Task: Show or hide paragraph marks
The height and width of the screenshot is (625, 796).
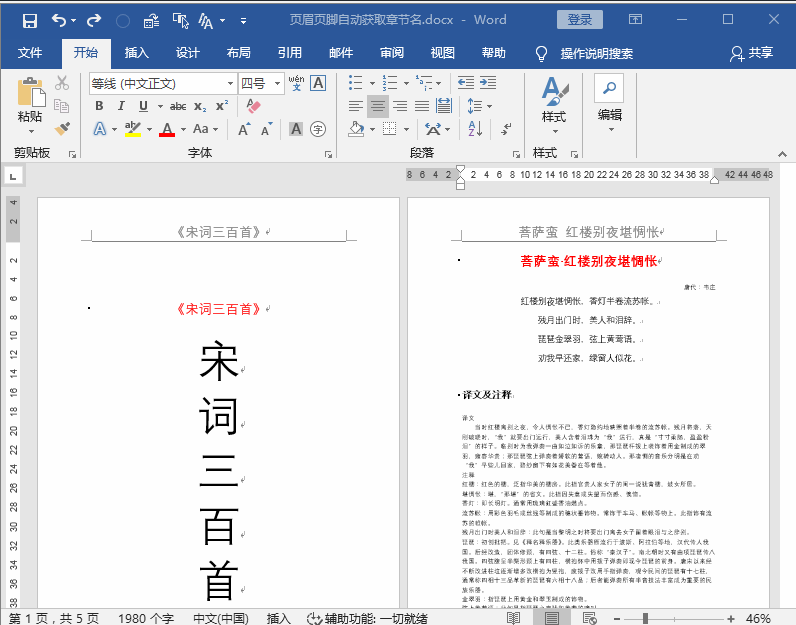Action: coord(506,129)
